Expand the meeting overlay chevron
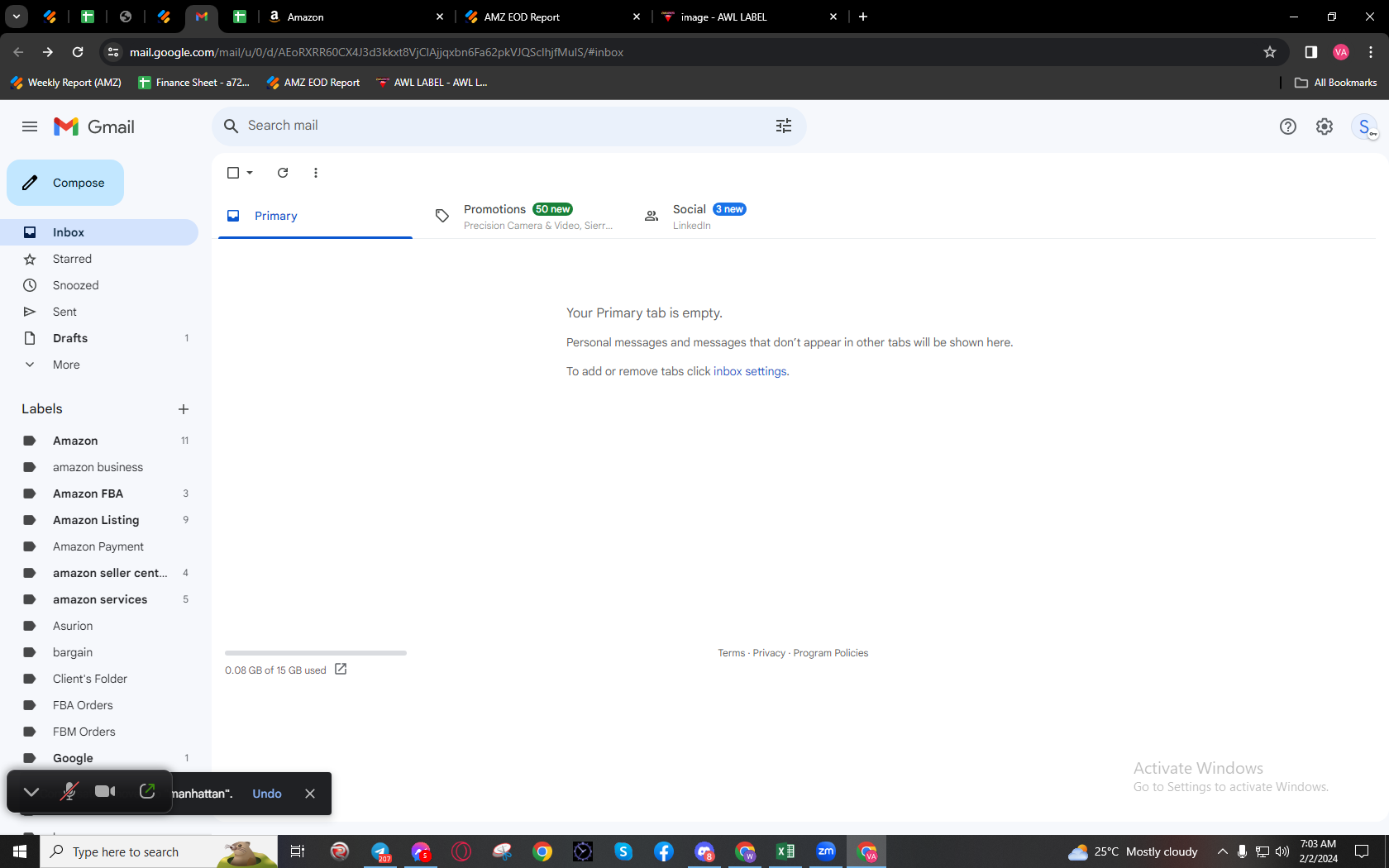Image resolution: width=1389 pixels, height=868 pixels. pyautogui.click(x=31, y=792)
